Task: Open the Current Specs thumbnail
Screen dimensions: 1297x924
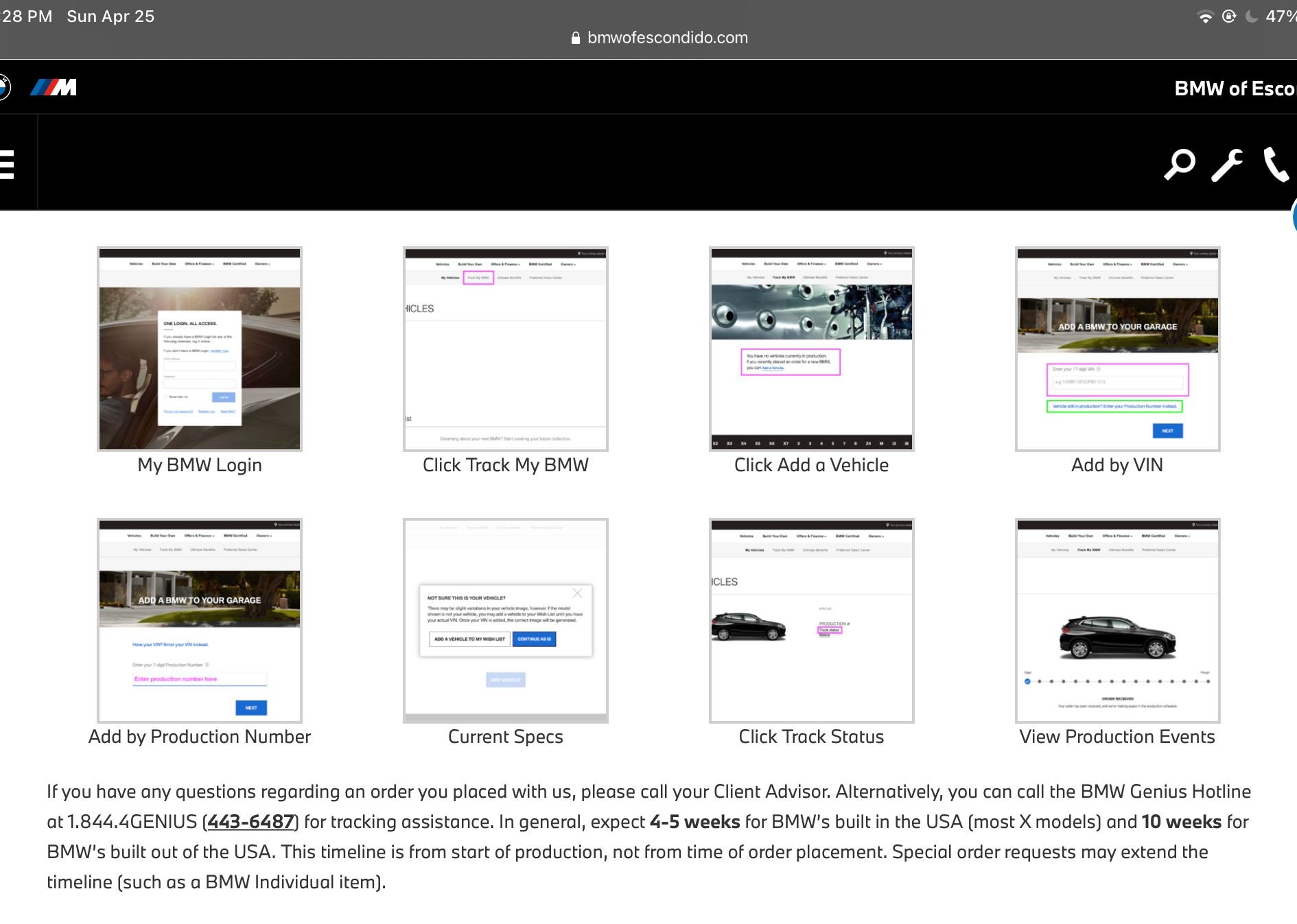Action: pos(506,621)
